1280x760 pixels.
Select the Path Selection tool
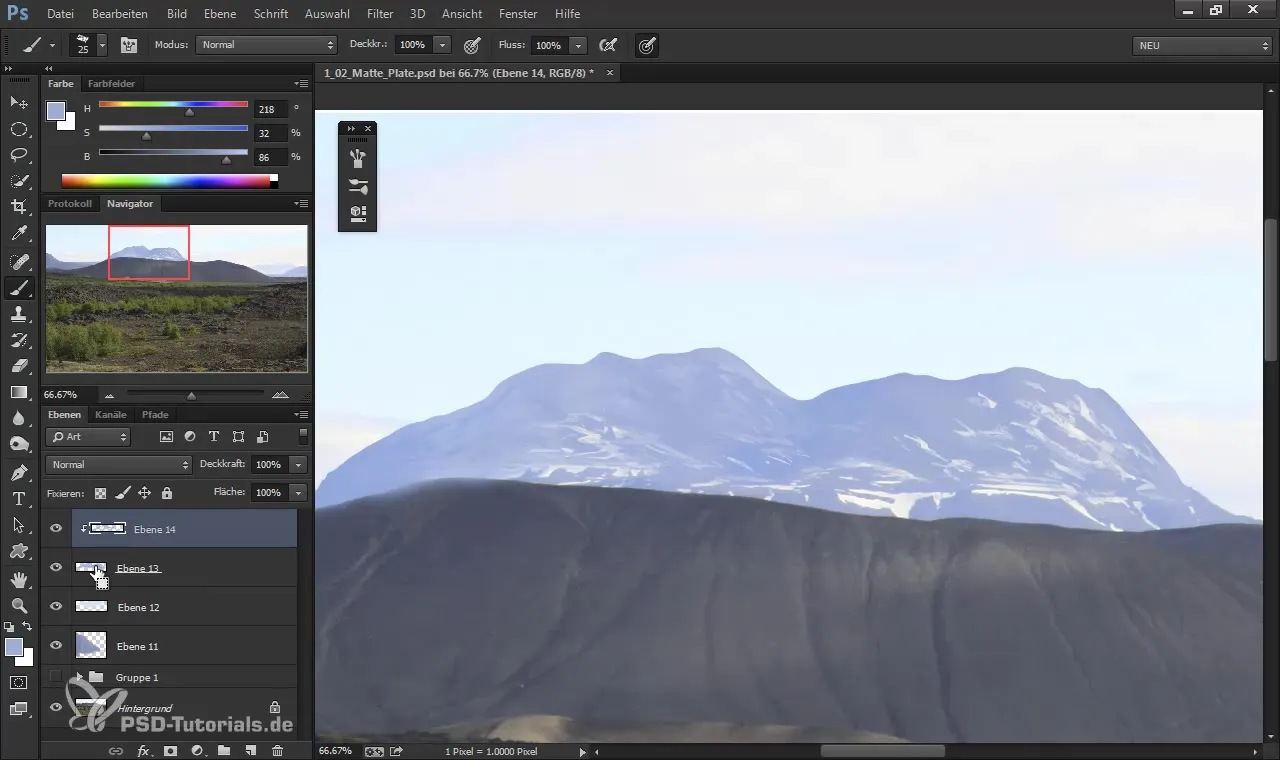coord(19,524)
